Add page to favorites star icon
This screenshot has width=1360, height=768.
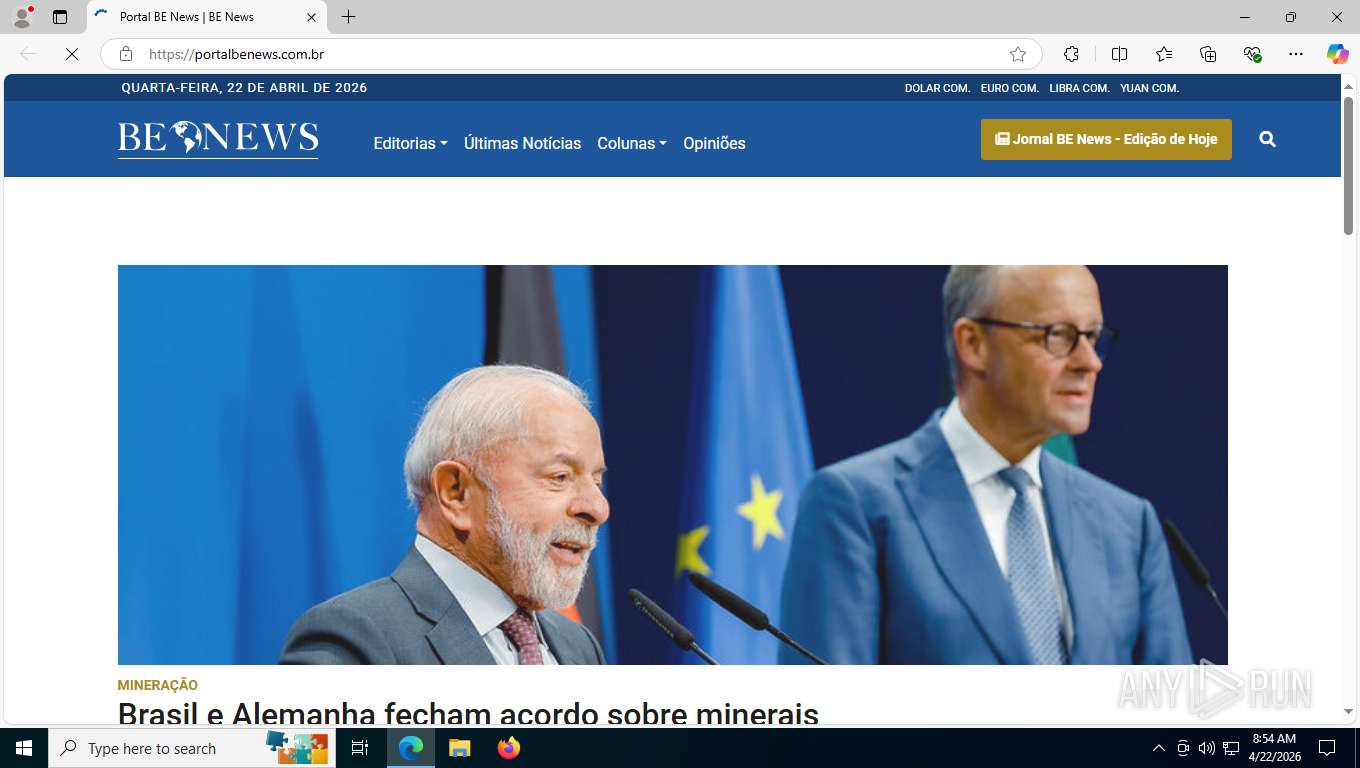pos(1018,54)
